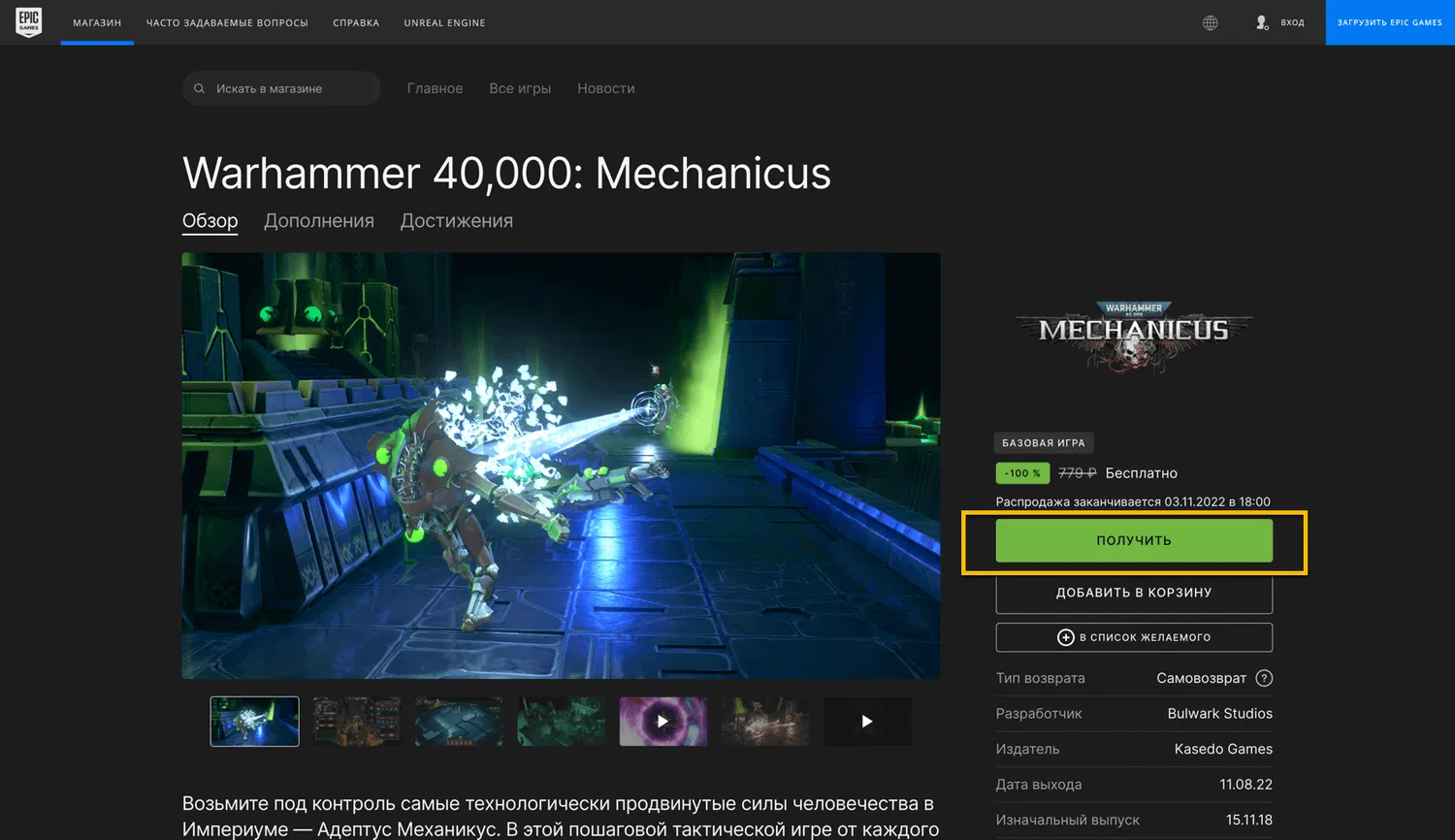1455x840 pixels.
Task: Open the language globe selector
Action: (1211, 22)
